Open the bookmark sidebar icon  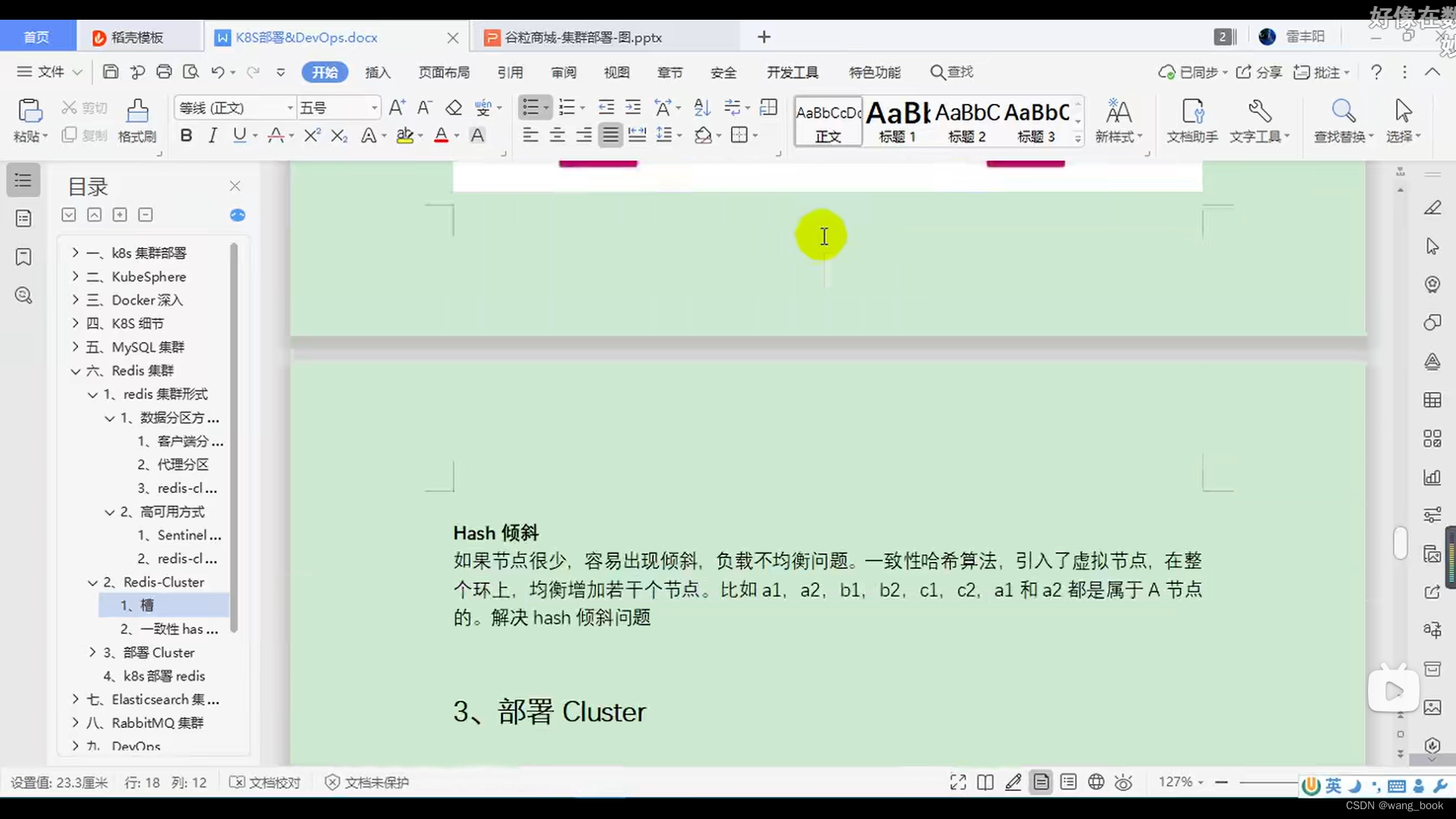click(x=24, y=256)
